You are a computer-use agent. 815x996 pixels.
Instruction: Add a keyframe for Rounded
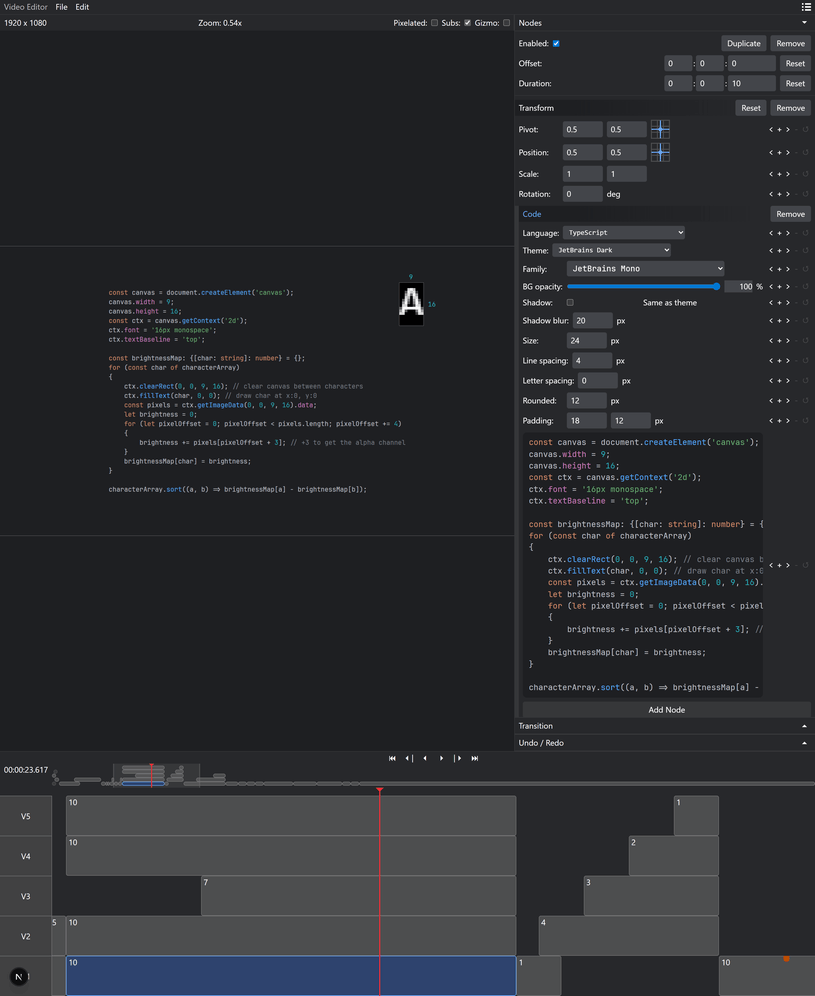[x=779, y=401]
